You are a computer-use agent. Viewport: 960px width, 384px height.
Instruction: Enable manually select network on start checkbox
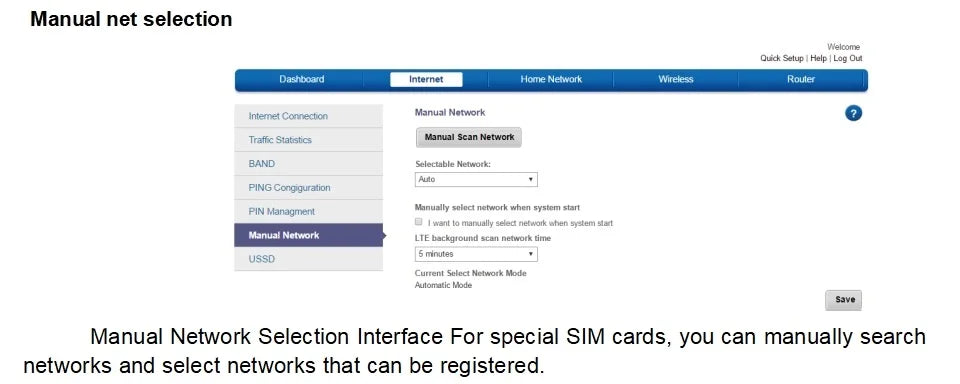(x=419, y=222)
